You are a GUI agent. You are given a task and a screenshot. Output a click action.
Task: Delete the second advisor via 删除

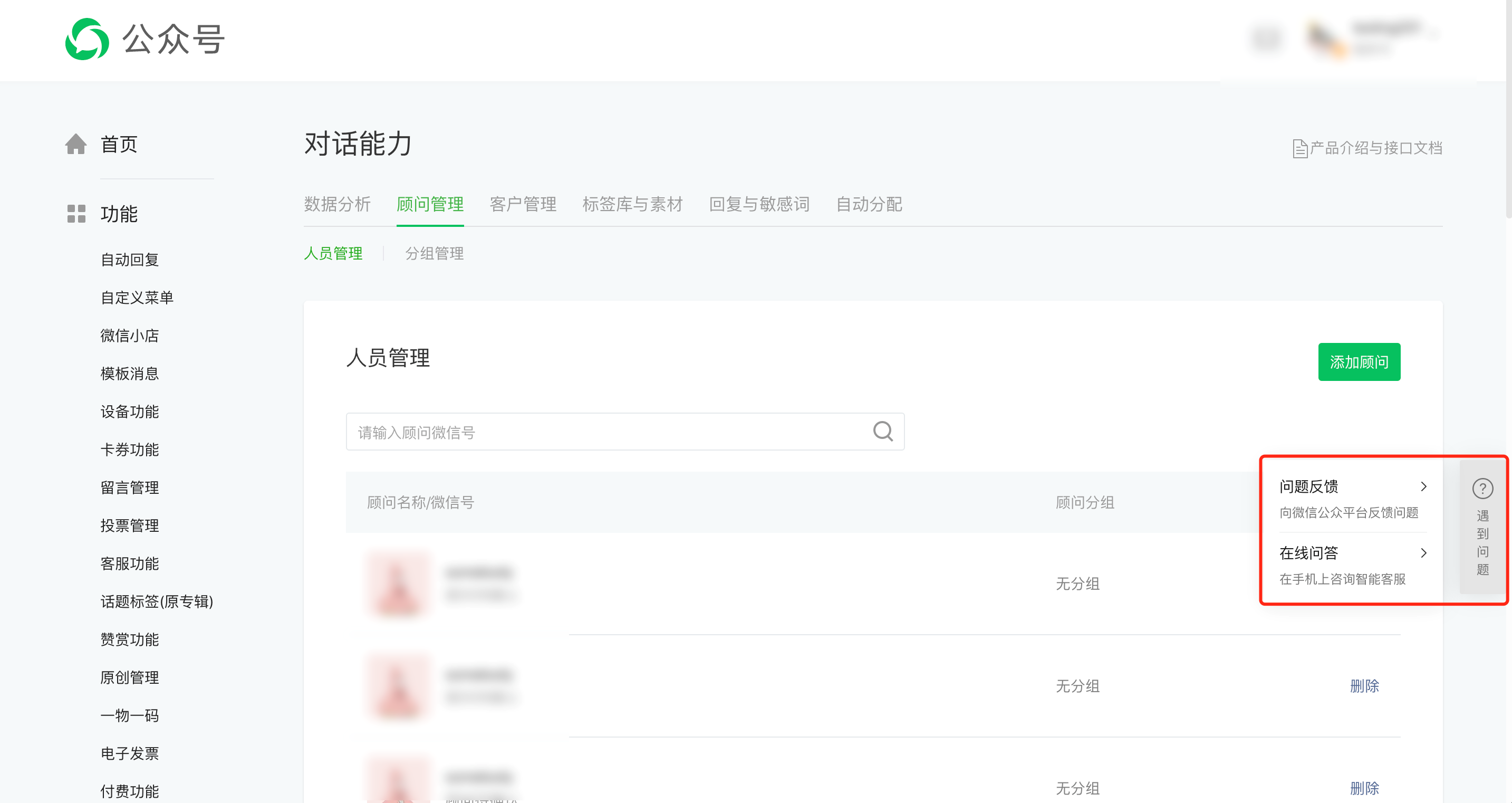click(x=1364, y=685)
